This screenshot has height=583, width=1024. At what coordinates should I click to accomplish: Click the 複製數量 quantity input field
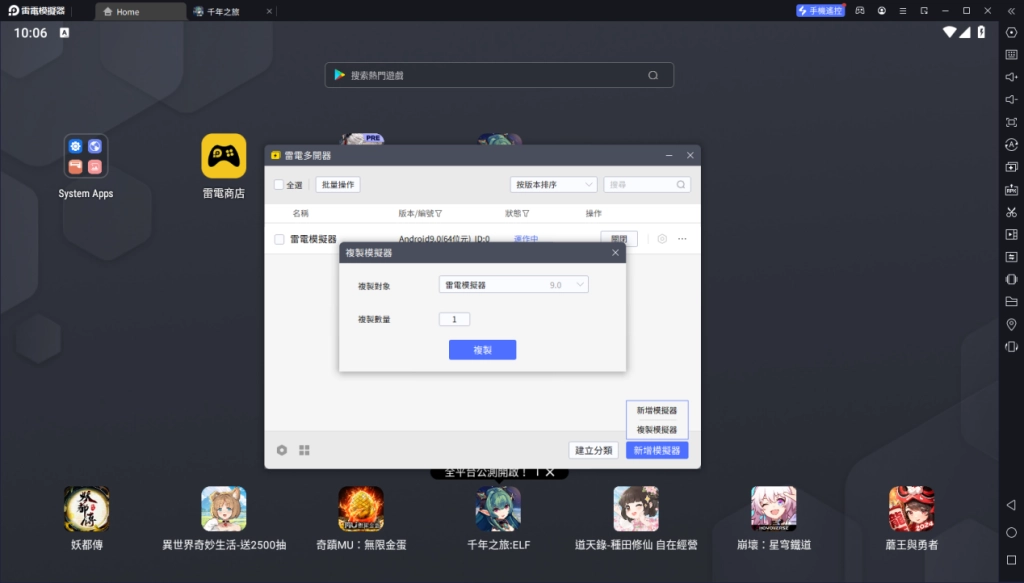tap(454, 319)
